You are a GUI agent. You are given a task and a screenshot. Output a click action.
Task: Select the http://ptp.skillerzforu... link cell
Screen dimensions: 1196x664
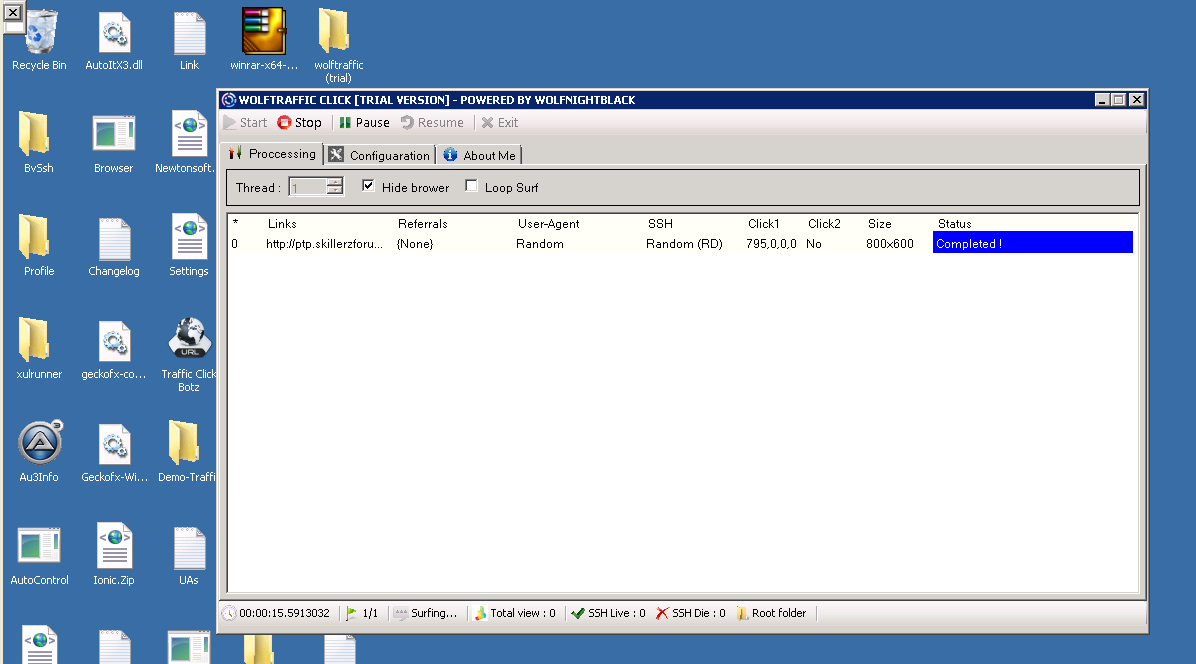324,244
